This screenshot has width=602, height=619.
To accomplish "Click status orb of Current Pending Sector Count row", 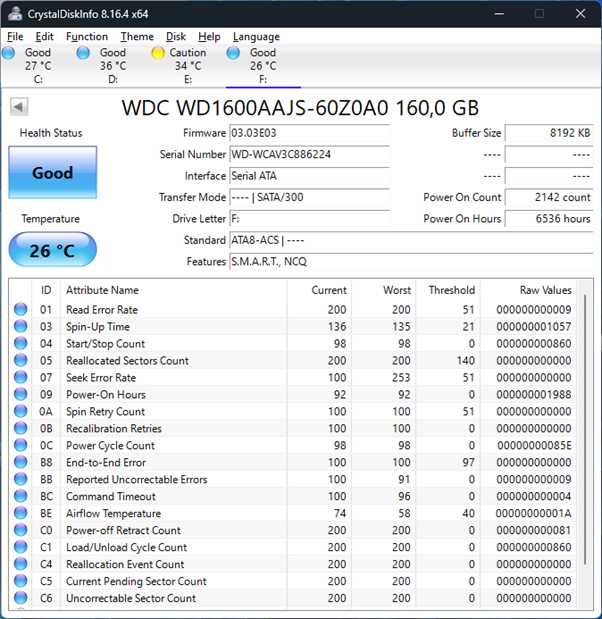I will click(x=21, y=581).
